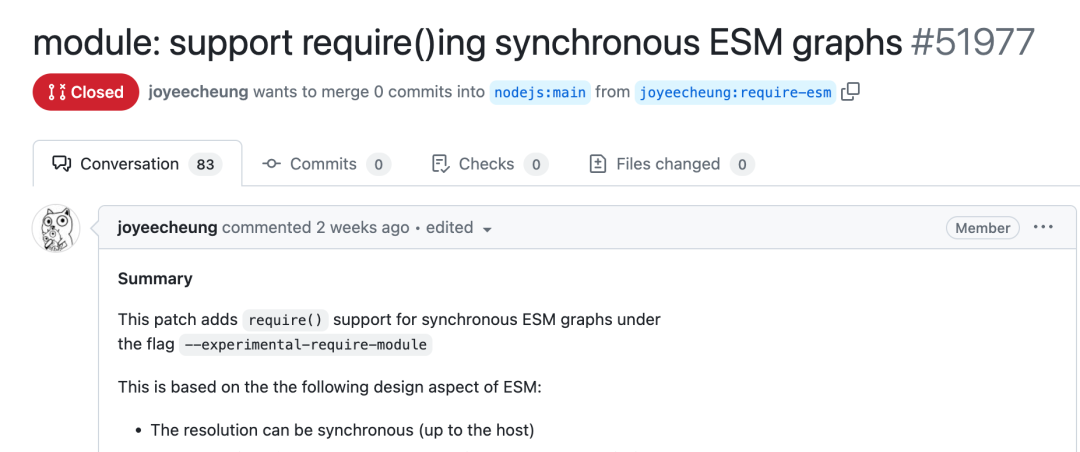This screenshot has width=1080, height=452.
Task: Click the "2 weeks ago" timestamp
Action: [362, 227]
